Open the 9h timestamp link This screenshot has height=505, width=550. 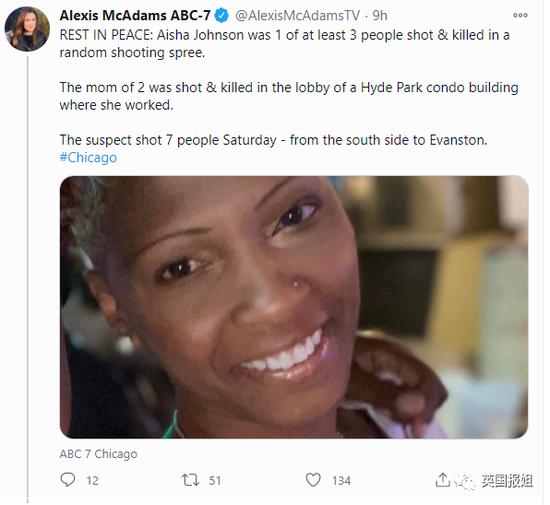click(380, 15)
